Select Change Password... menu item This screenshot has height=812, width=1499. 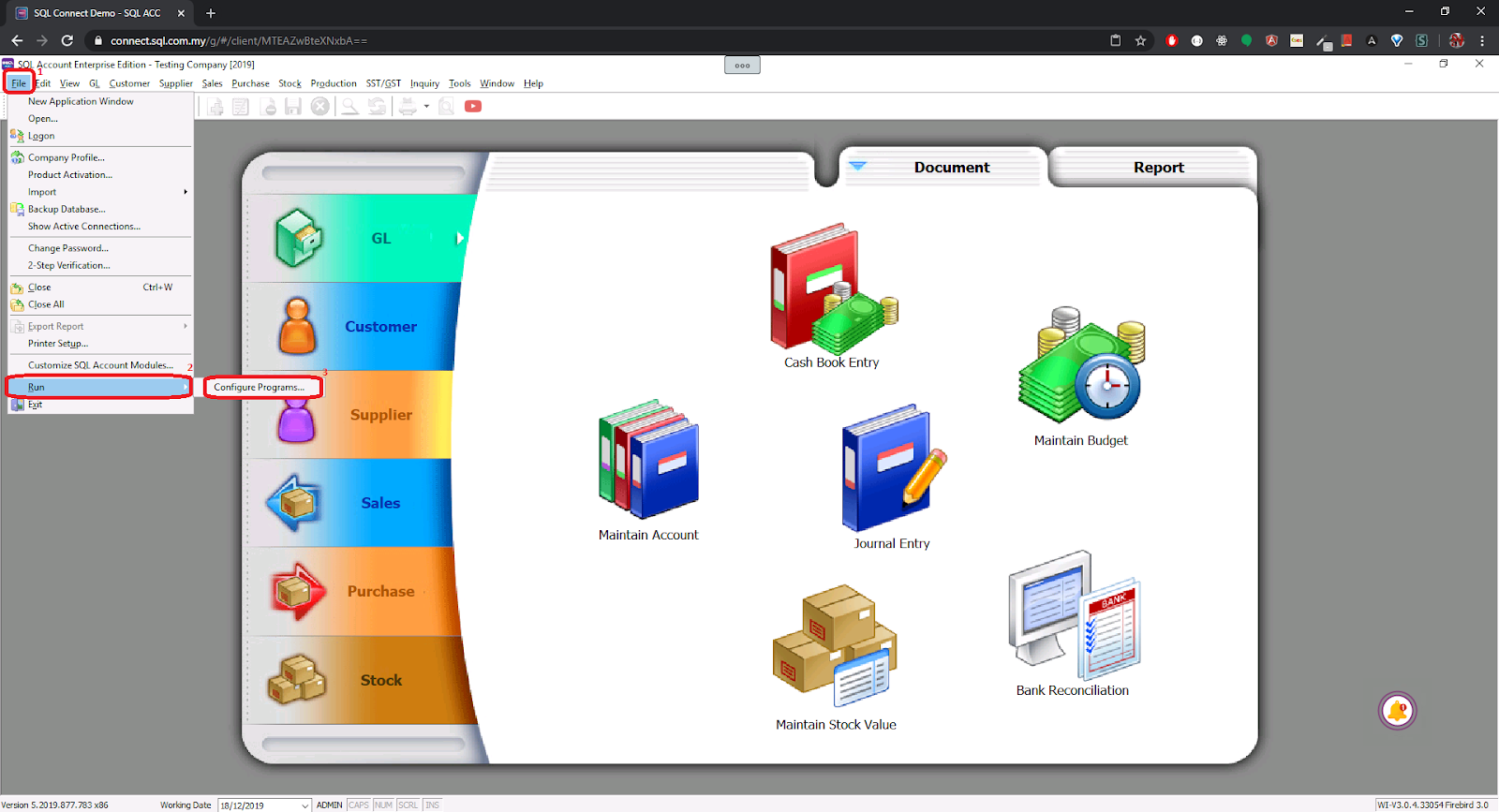100,248
